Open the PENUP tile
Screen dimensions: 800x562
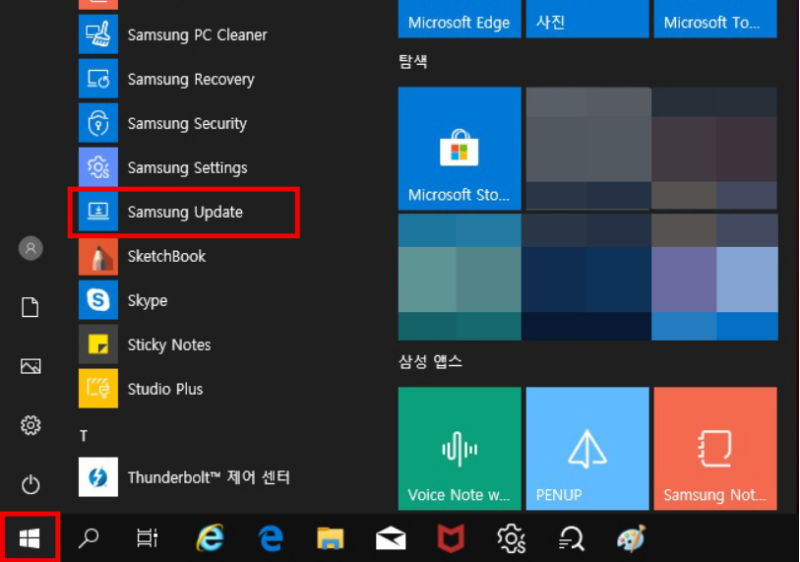pos(587,448)
